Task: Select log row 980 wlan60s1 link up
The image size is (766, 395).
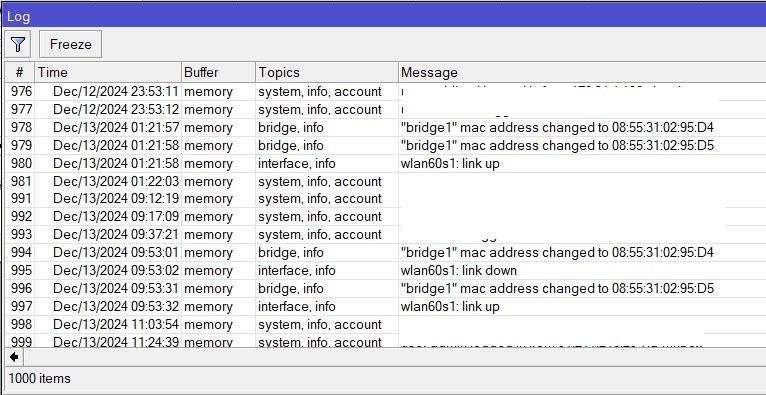Action: tap(385, 164)
